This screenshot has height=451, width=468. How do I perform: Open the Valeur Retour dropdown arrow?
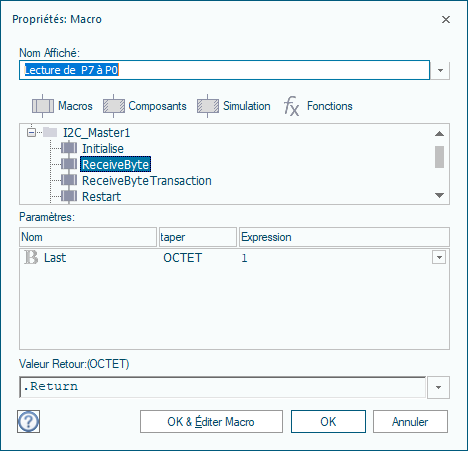coord(438,387)
